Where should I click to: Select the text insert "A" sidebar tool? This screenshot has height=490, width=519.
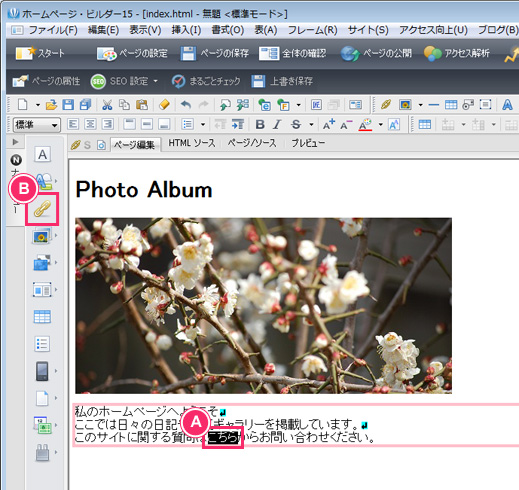(42, 154)
